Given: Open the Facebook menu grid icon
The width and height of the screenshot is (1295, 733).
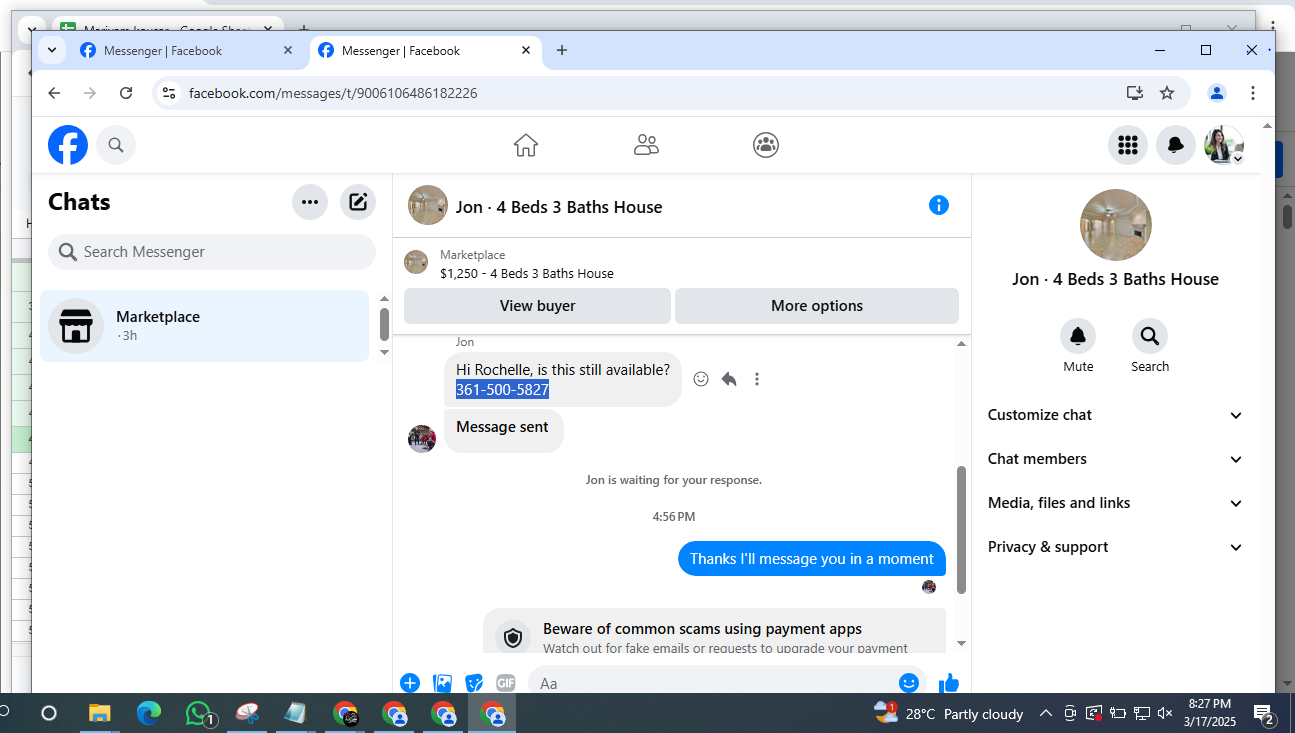Looking at the screenshot, I should click(1128, 145).
